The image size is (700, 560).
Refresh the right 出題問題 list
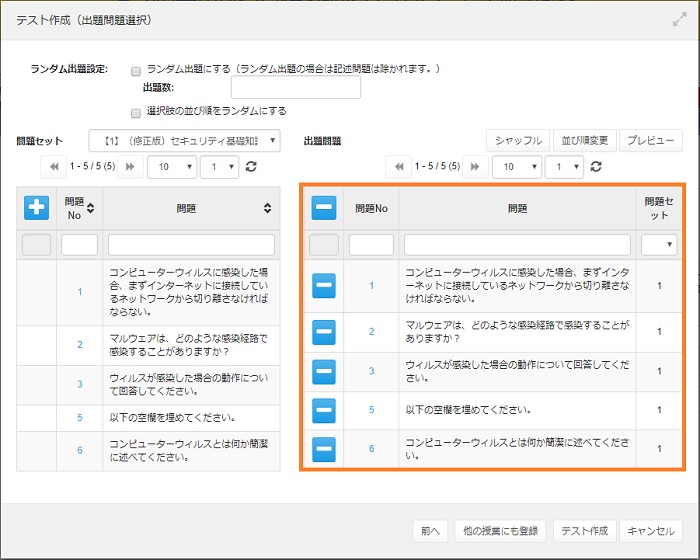(595, 167)
